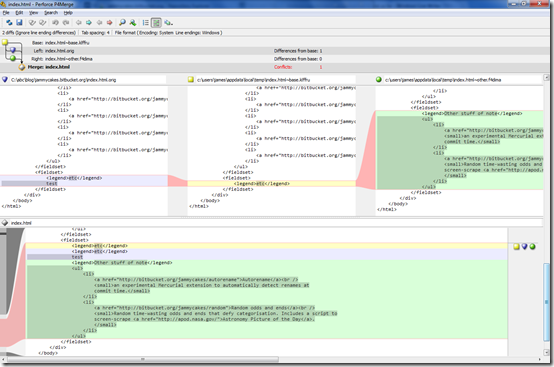554x367 pixels.
Task: Open the File menu
Action: (6, 13)
